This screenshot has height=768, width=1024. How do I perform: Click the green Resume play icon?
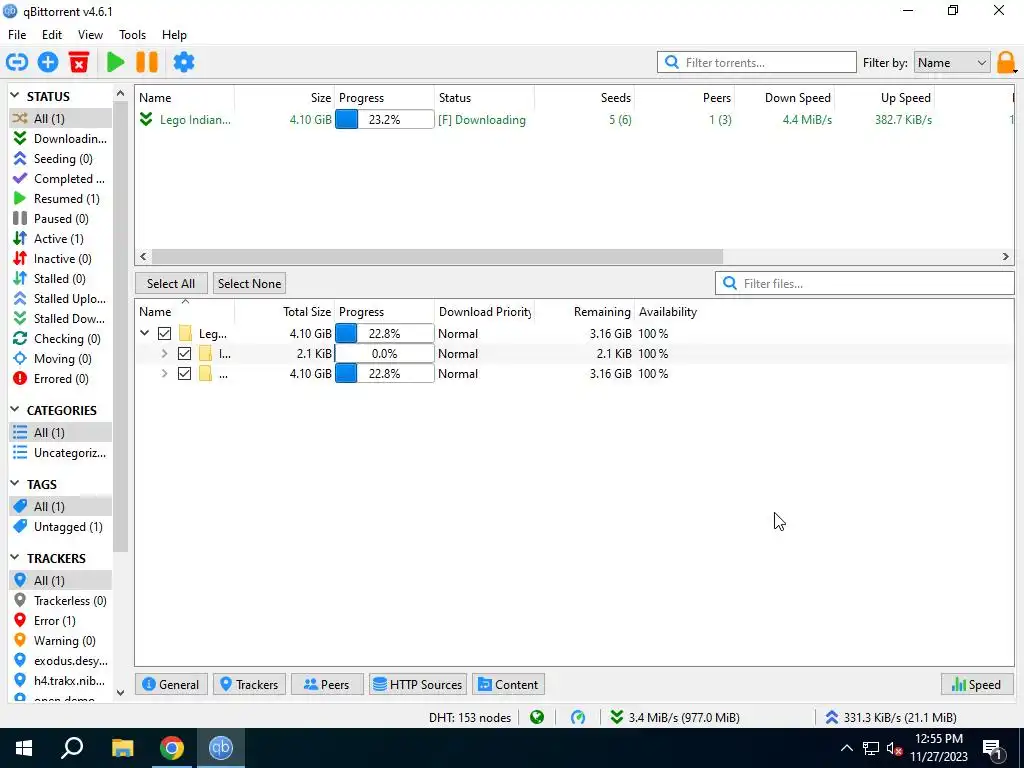click(x=116, y=62)
